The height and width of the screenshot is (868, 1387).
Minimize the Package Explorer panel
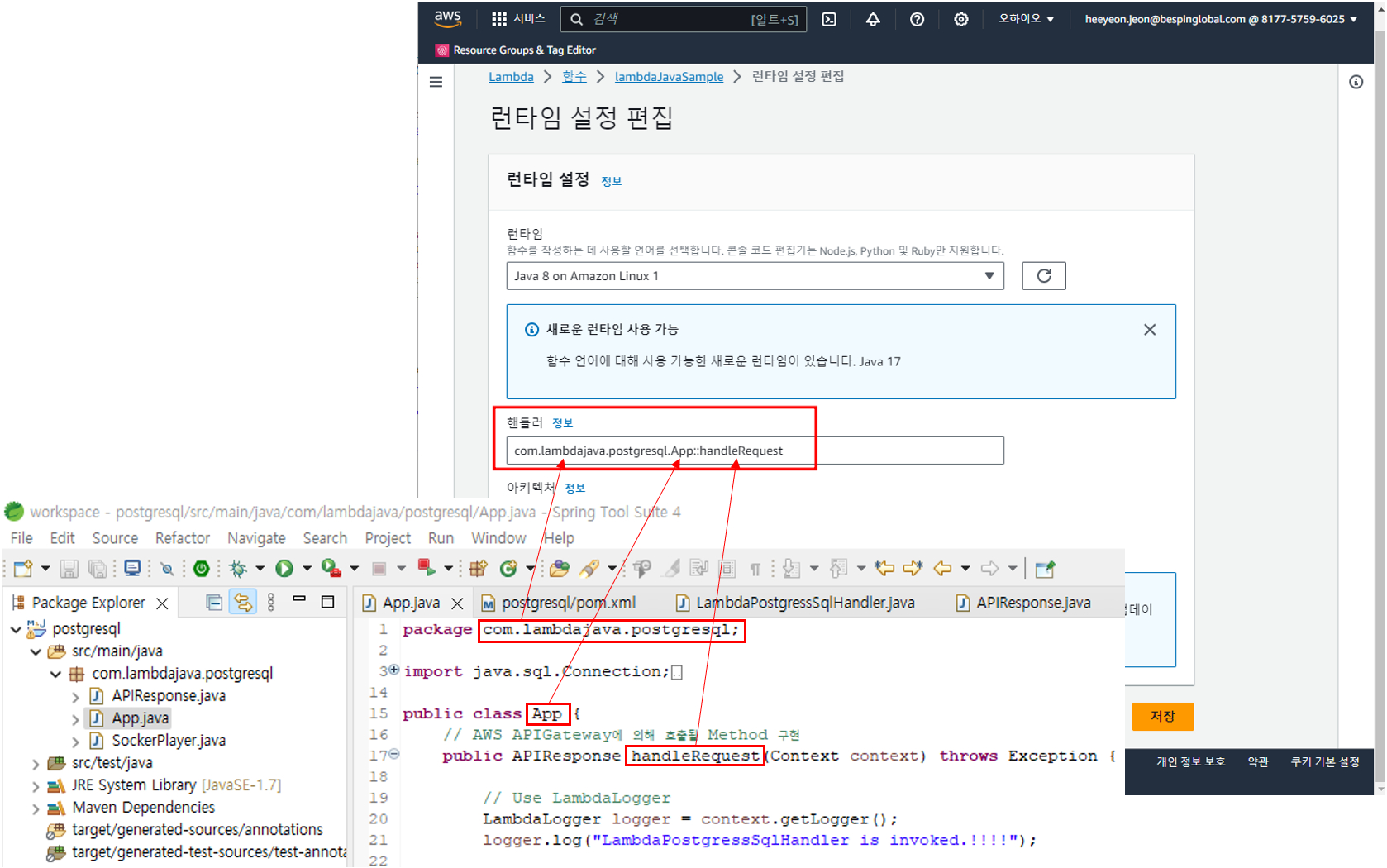[x=299, y=599]
